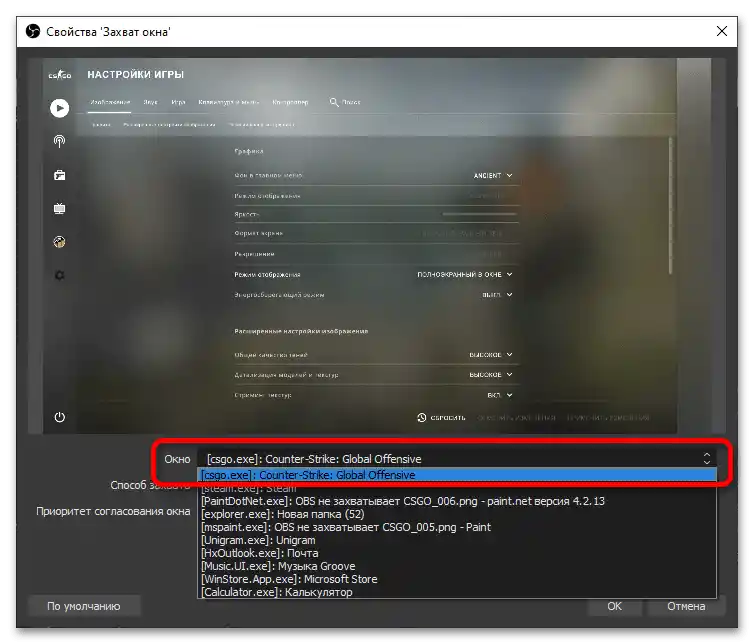Pick the [mspaint.exe] Paint entry
Screen dimensions: 754x644
click(457, 527)
